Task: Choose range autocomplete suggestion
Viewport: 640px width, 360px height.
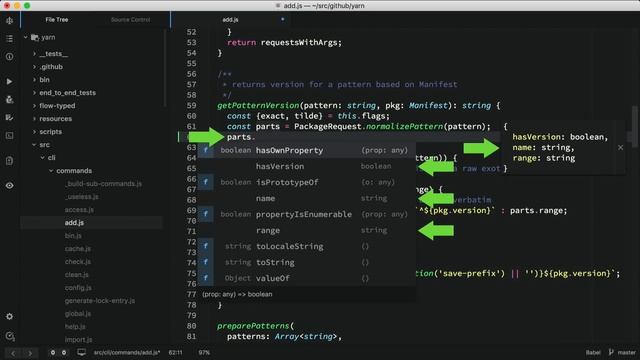Action: 307,230
